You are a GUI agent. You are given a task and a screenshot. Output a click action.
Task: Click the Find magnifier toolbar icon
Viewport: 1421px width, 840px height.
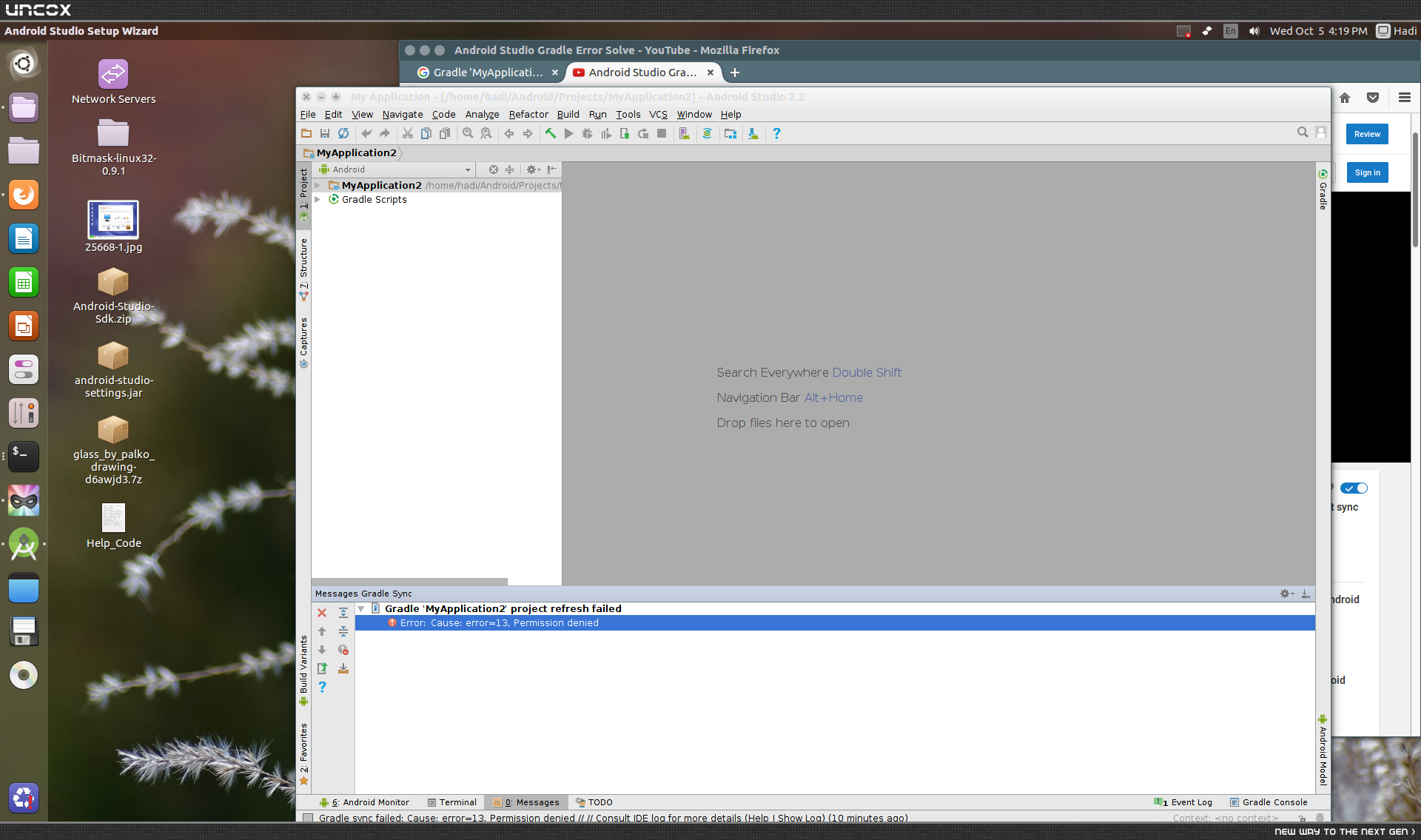(468, 133)
